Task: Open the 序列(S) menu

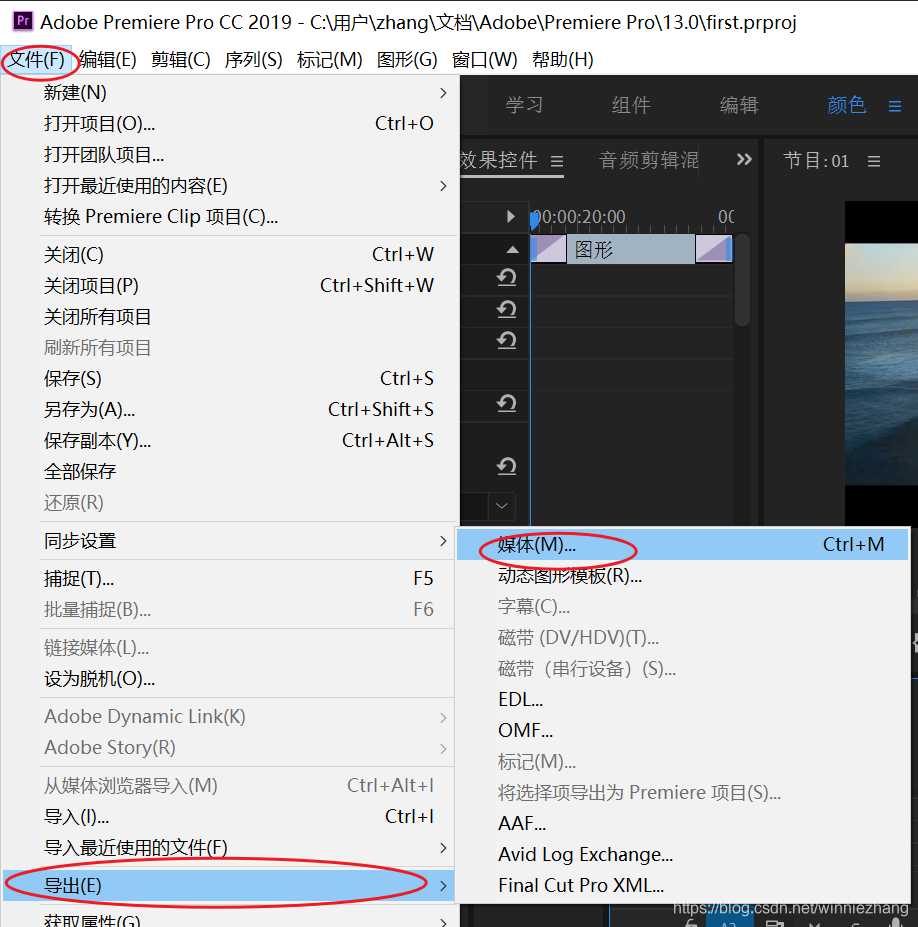Action: 253,60
